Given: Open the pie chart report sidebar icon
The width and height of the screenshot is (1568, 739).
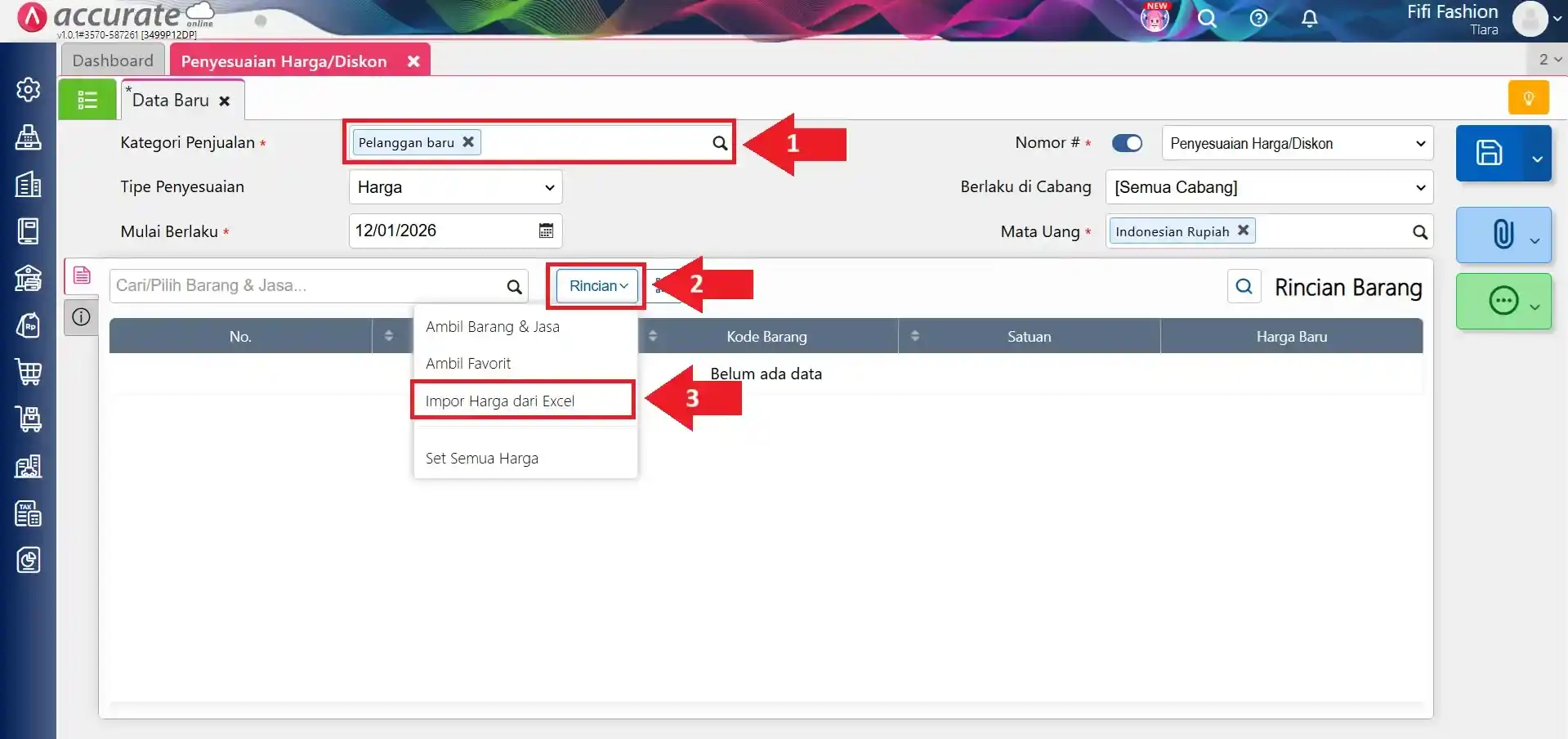Looking at the screenshot, I should pyautogui.click(x=29, y=560).
